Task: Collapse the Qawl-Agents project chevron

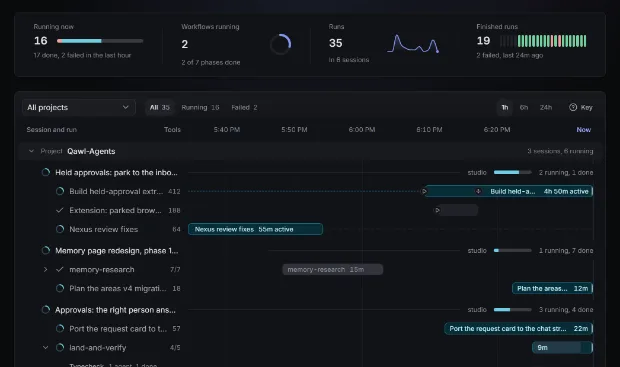Action: (x=31, y=151)
